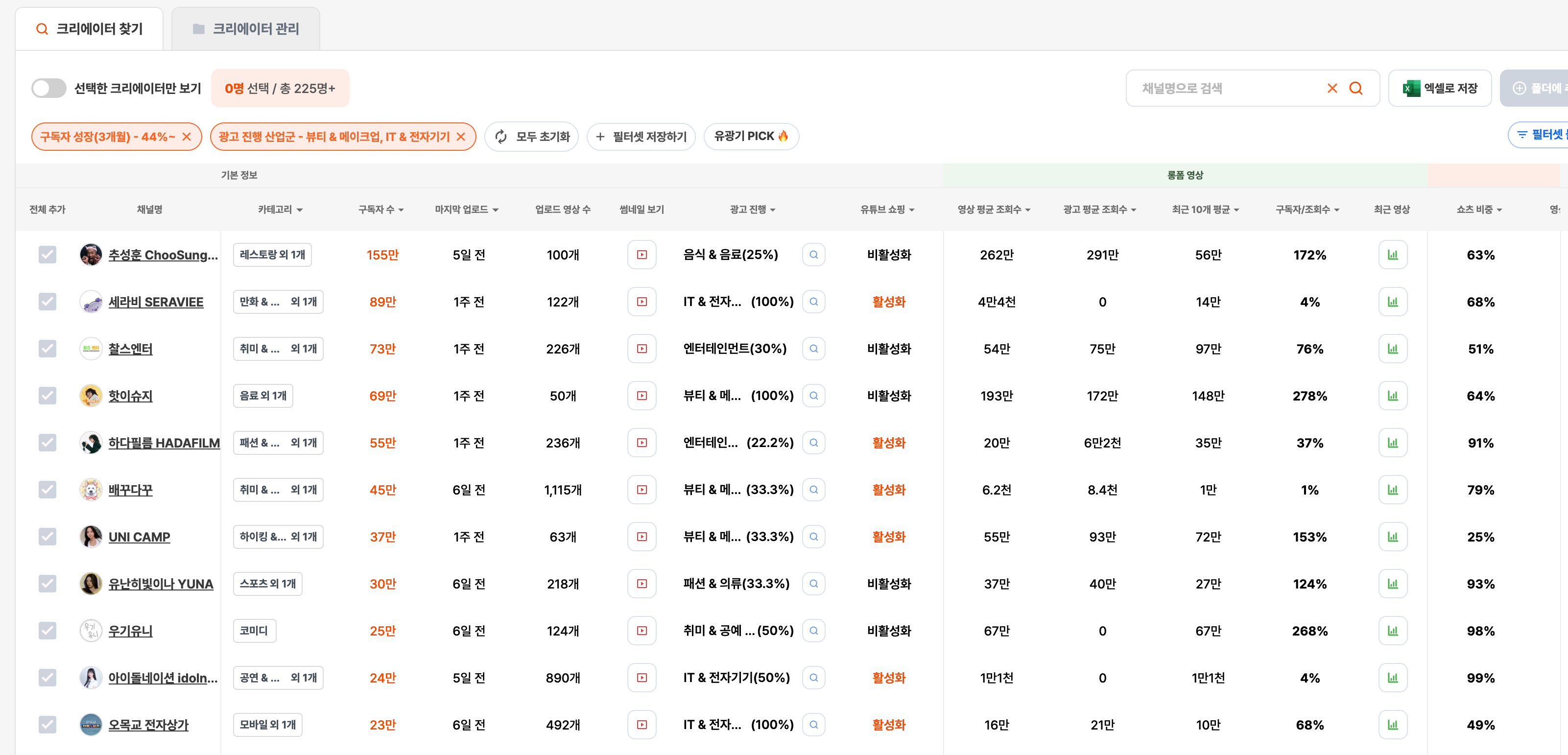Open recent video chart for 찰스엔터
The width and height of the screenshot is (1568, 755).
[x=1392, y=349]
